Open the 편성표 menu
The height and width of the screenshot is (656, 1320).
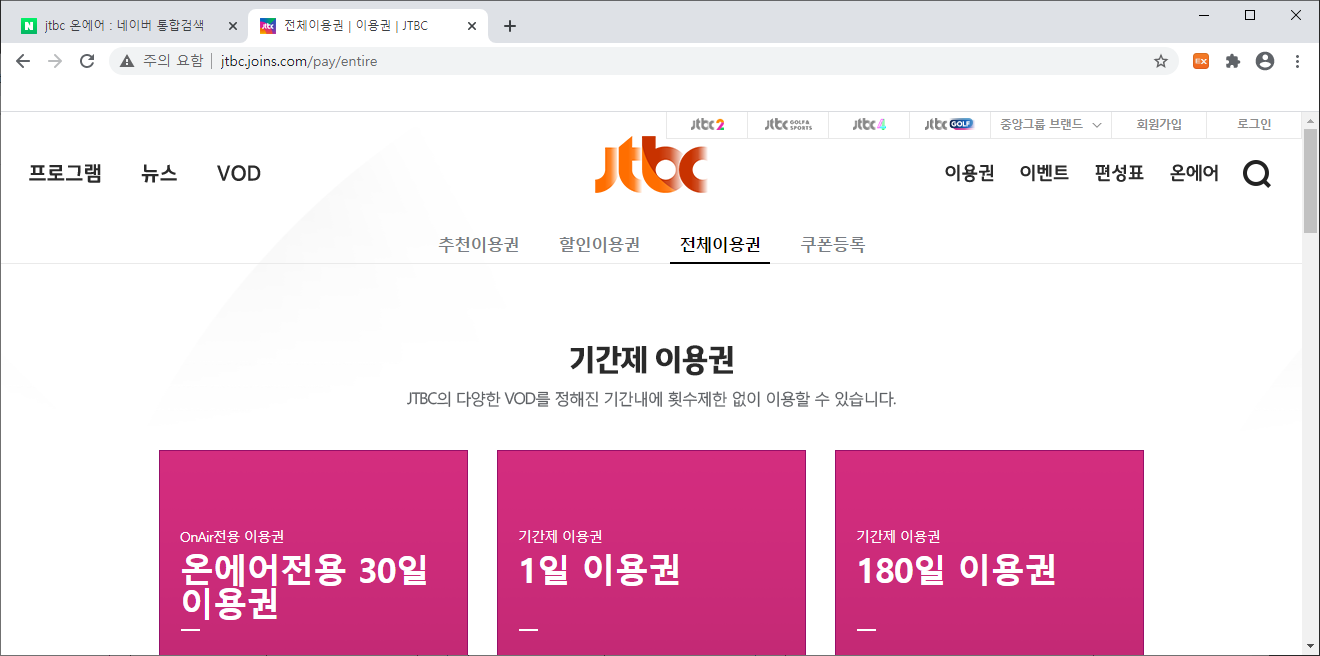tap(1119, 173)
